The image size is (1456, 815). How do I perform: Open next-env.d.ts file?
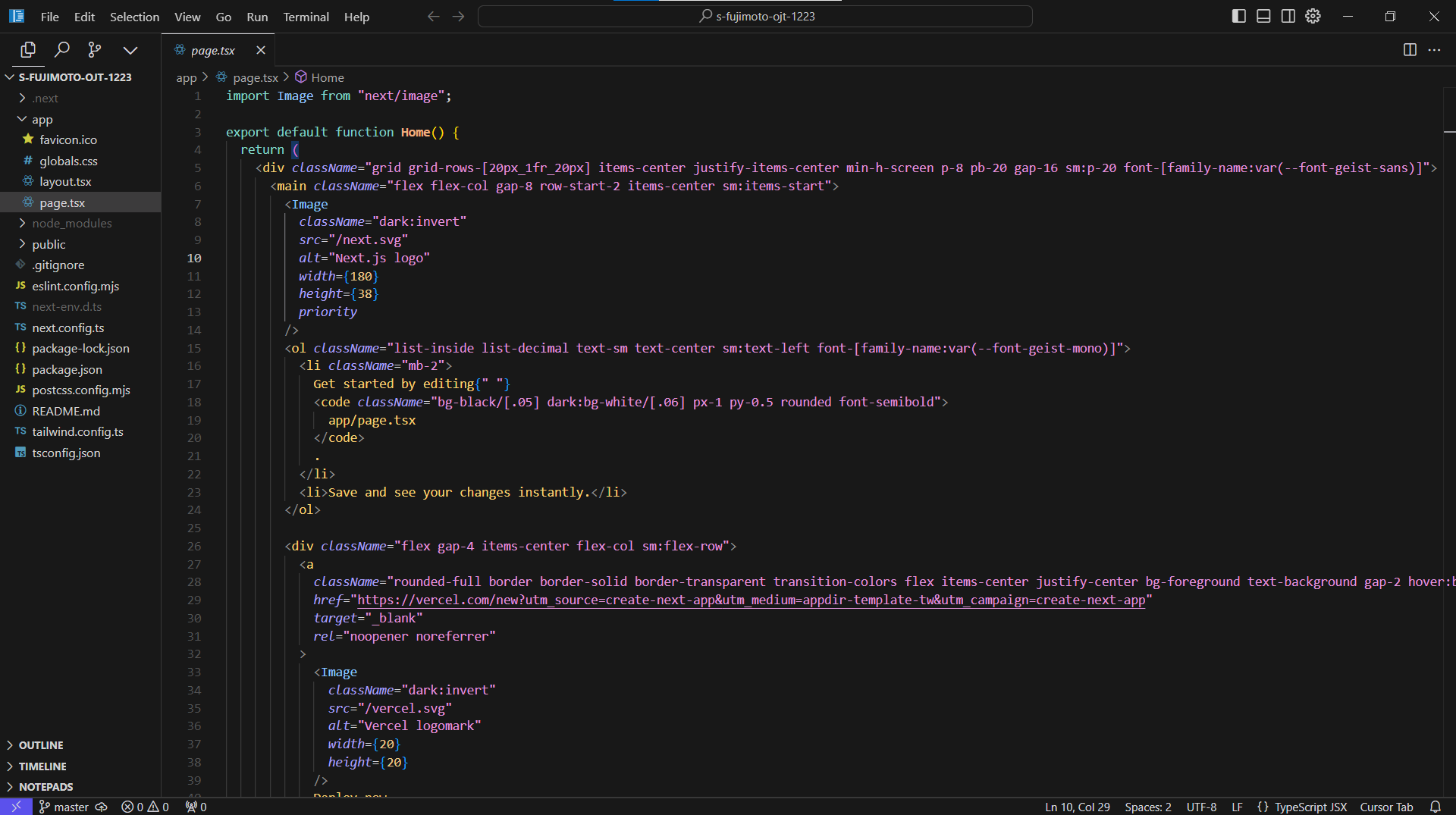pos(80,307)
